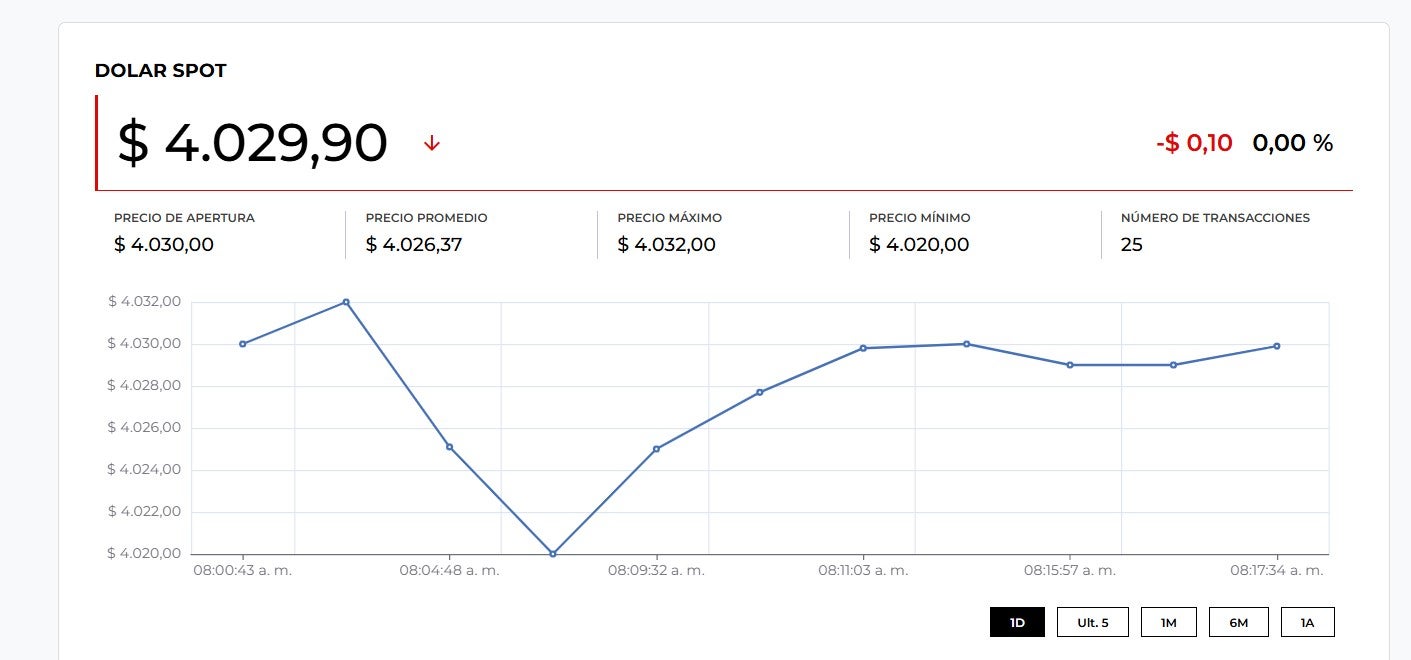1411x660 pixels.
Task: Click the Número de Transacciones value 25
Action: click(x=1131, y=244)
